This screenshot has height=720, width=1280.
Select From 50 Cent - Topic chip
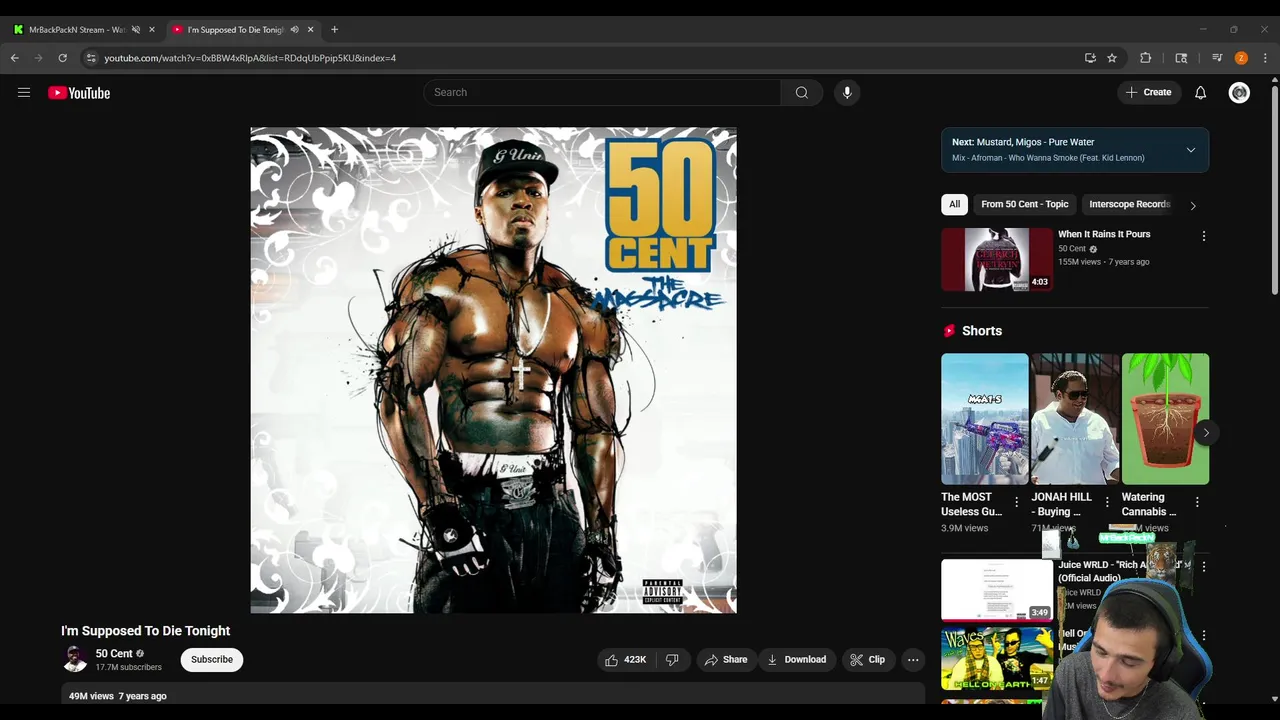click(1025, 204)
